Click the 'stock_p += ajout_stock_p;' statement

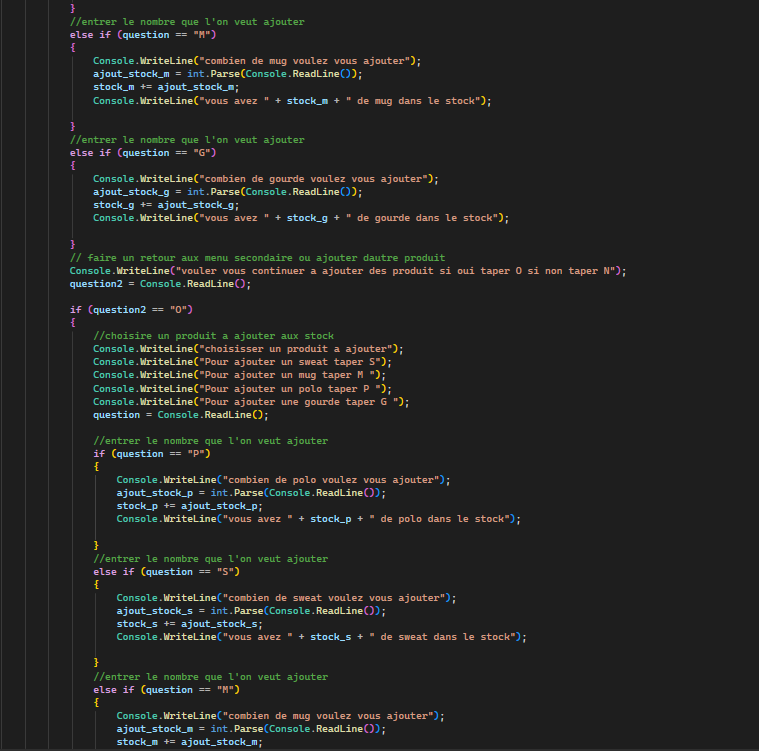[x=189, y=505]
